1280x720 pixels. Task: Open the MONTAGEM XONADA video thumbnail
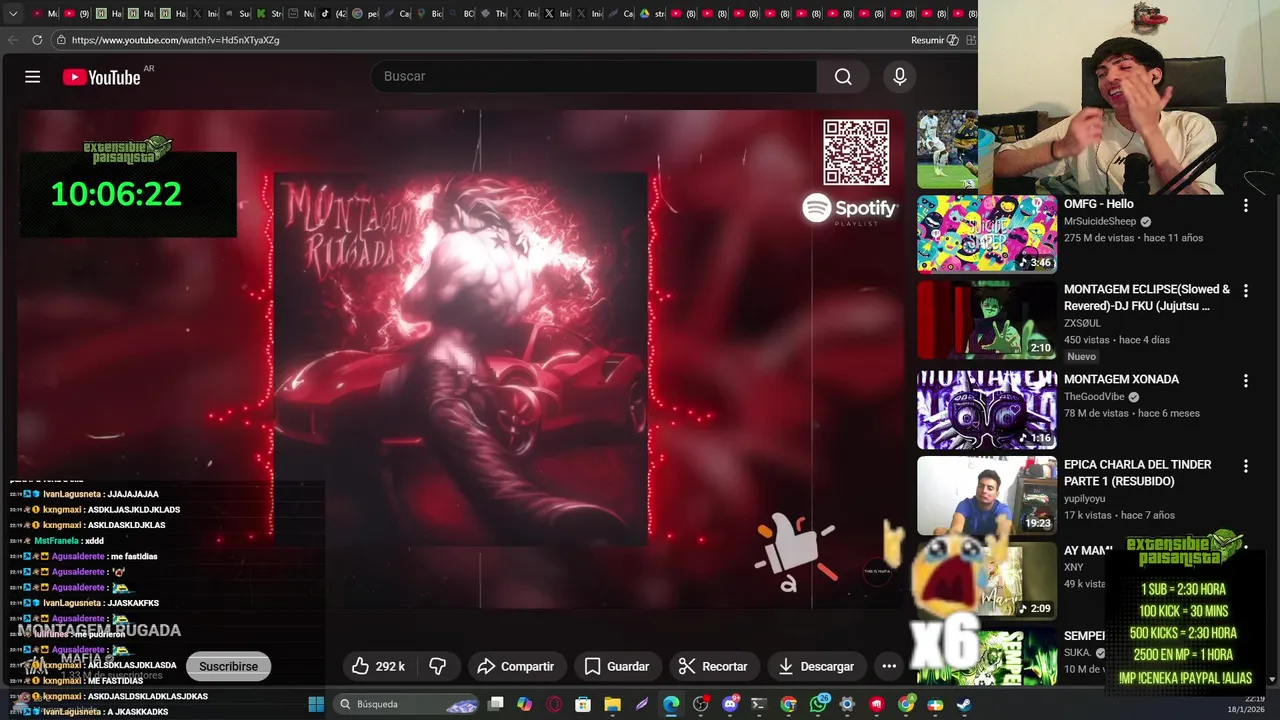[987, 410]
